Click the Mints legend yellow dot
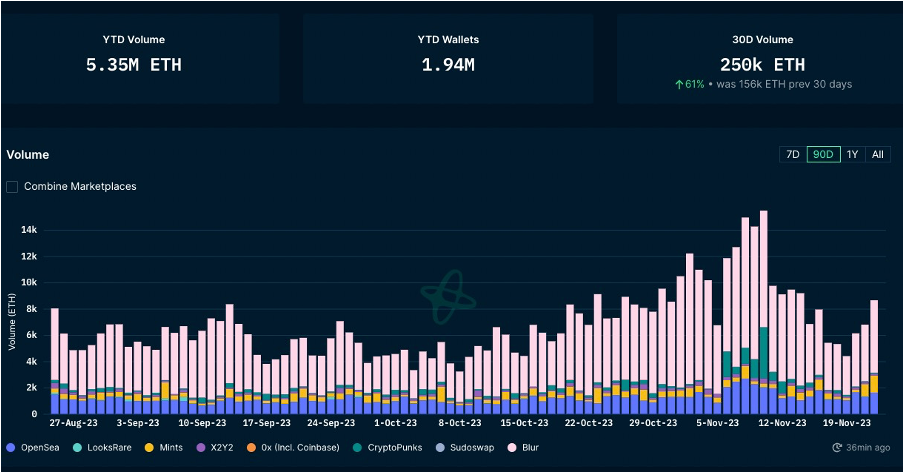 pyautogui.click(x=150, y=447)
